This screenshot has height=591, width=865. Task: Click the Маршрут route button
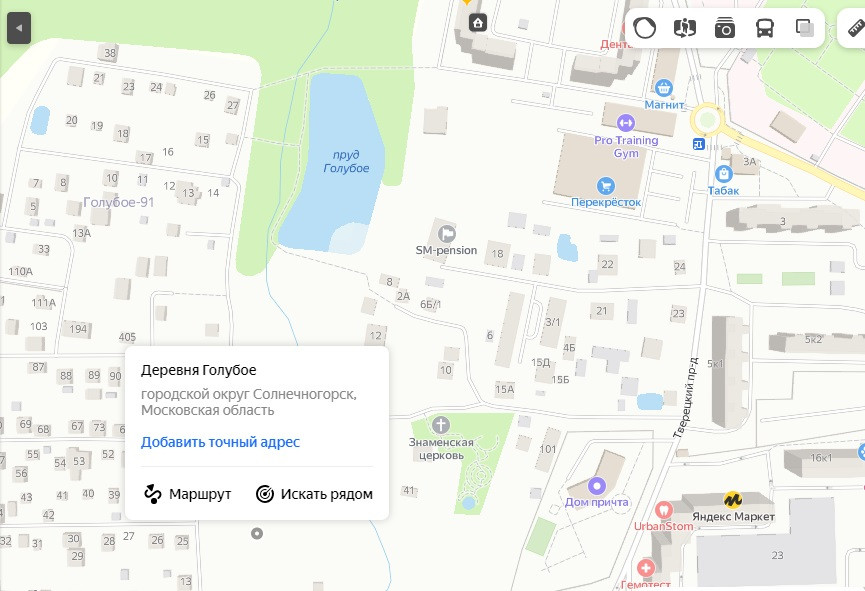tap(188, 494)
